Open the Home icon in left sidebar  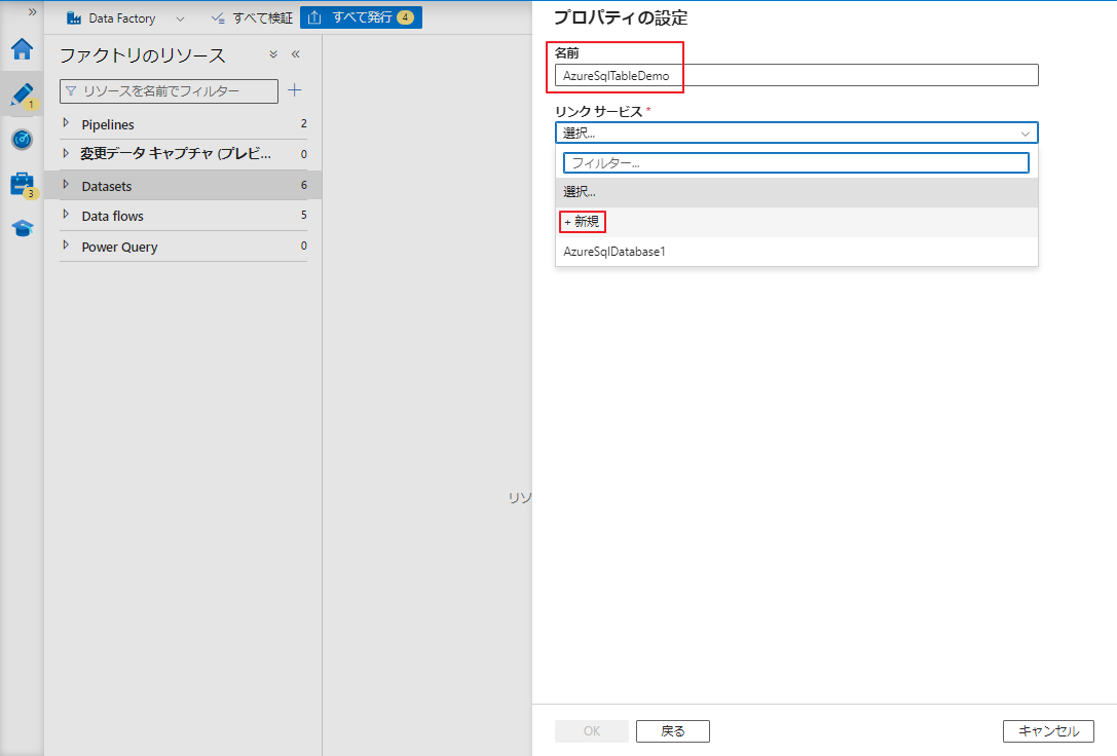22,49
